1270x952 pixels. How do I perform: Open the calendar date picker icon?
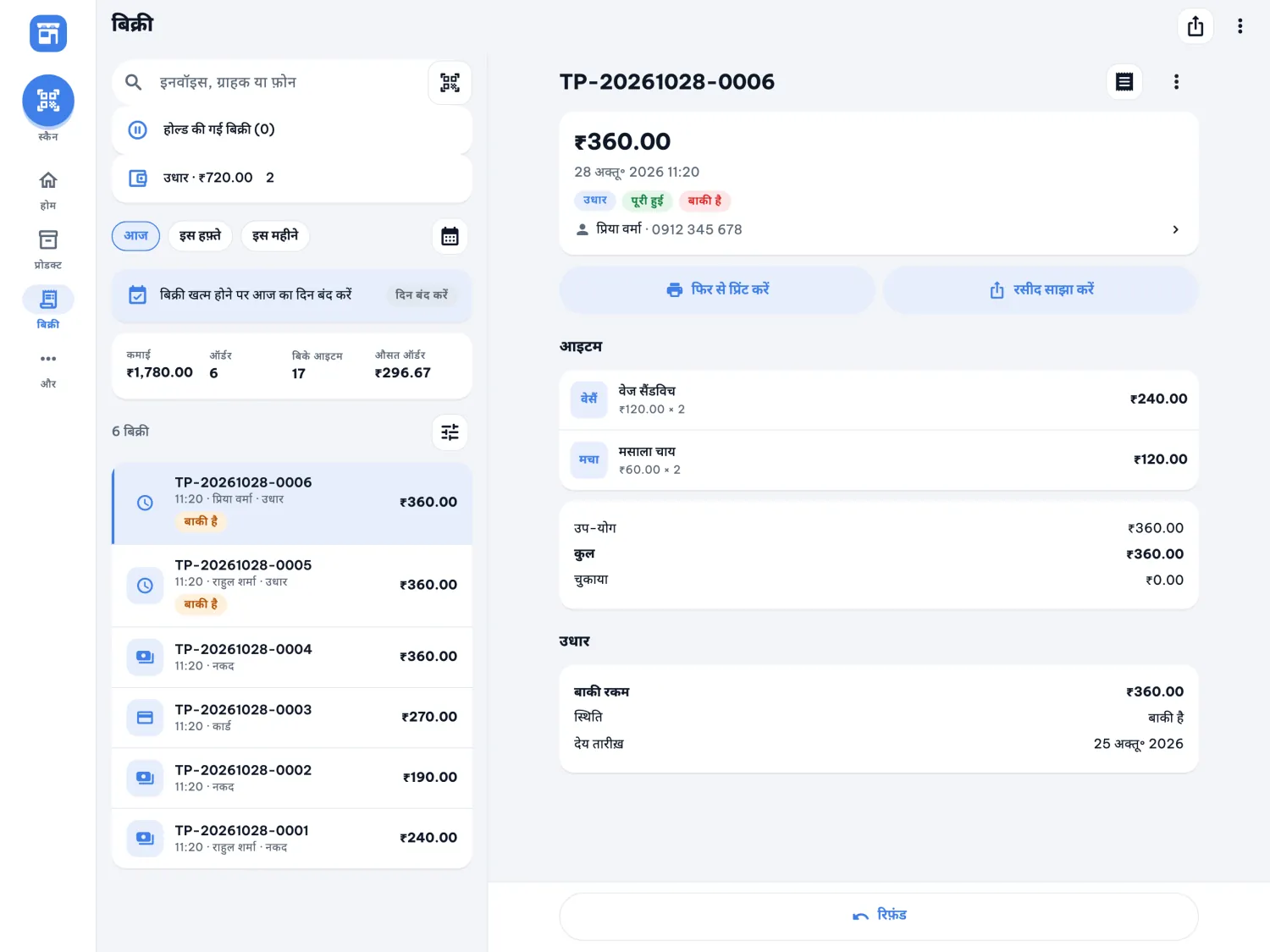tap(450, 236)
